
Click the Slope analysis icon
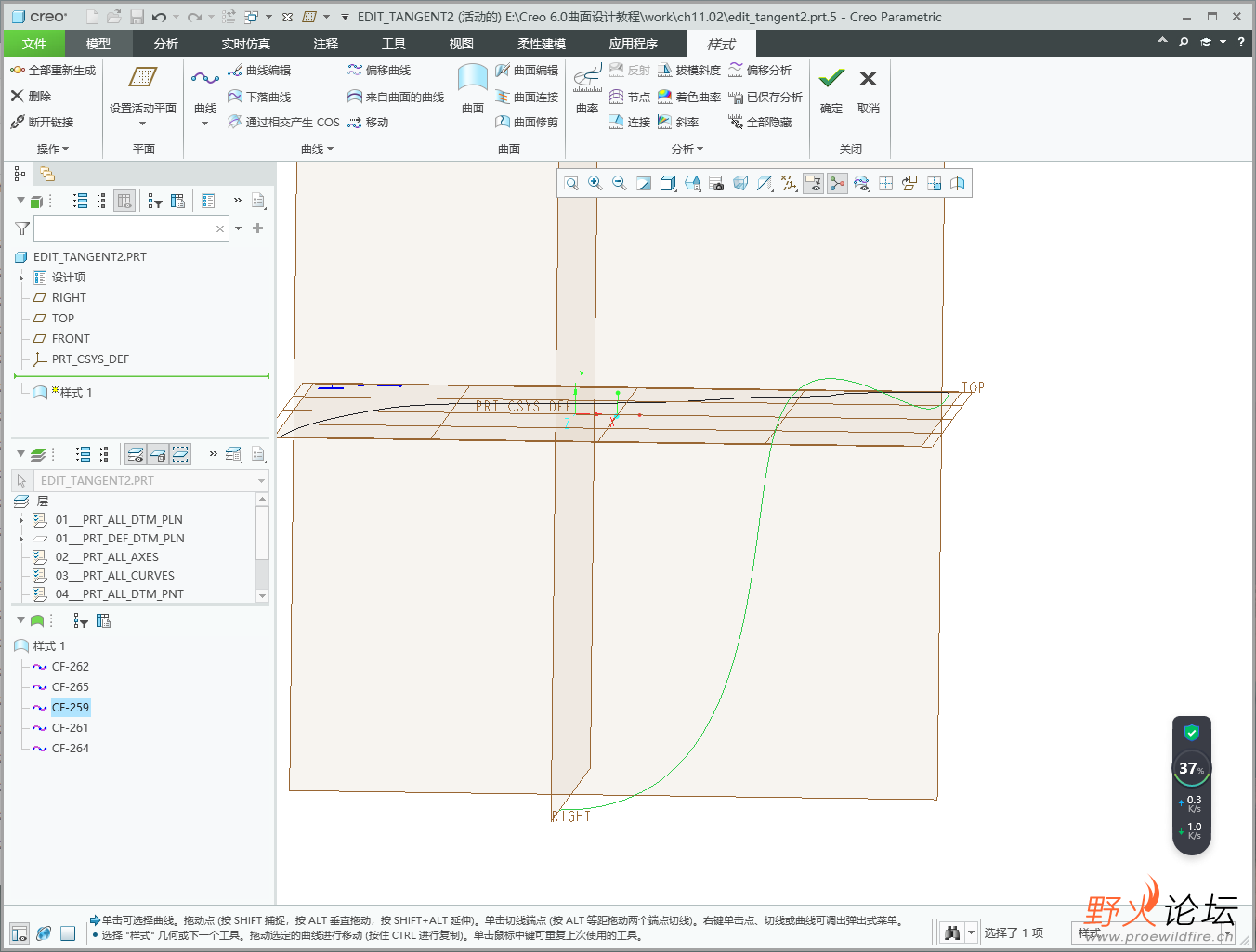[x=664, y=122]
